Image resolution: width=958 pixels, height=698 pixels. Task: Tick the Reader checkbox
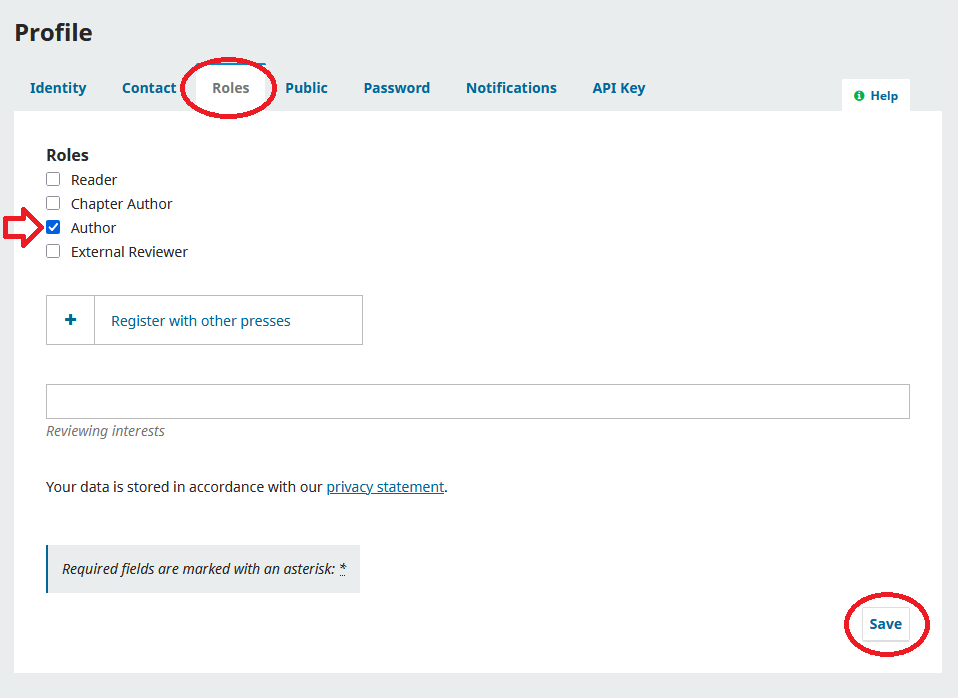point(53,180)
